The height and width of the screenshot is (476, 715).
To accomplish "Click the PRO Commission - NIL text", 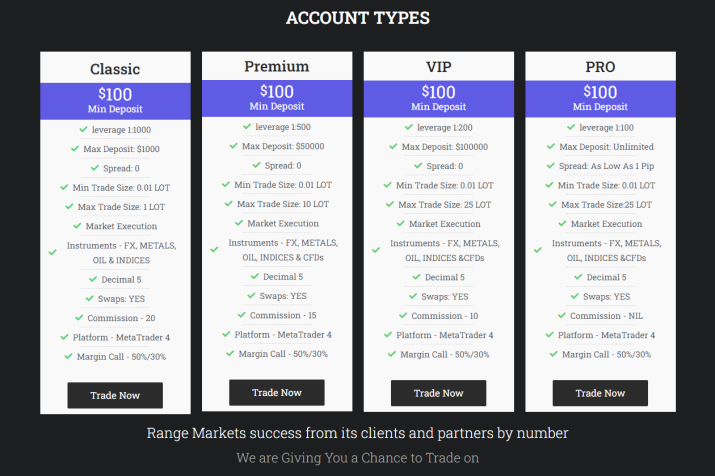I will [606, 316].
